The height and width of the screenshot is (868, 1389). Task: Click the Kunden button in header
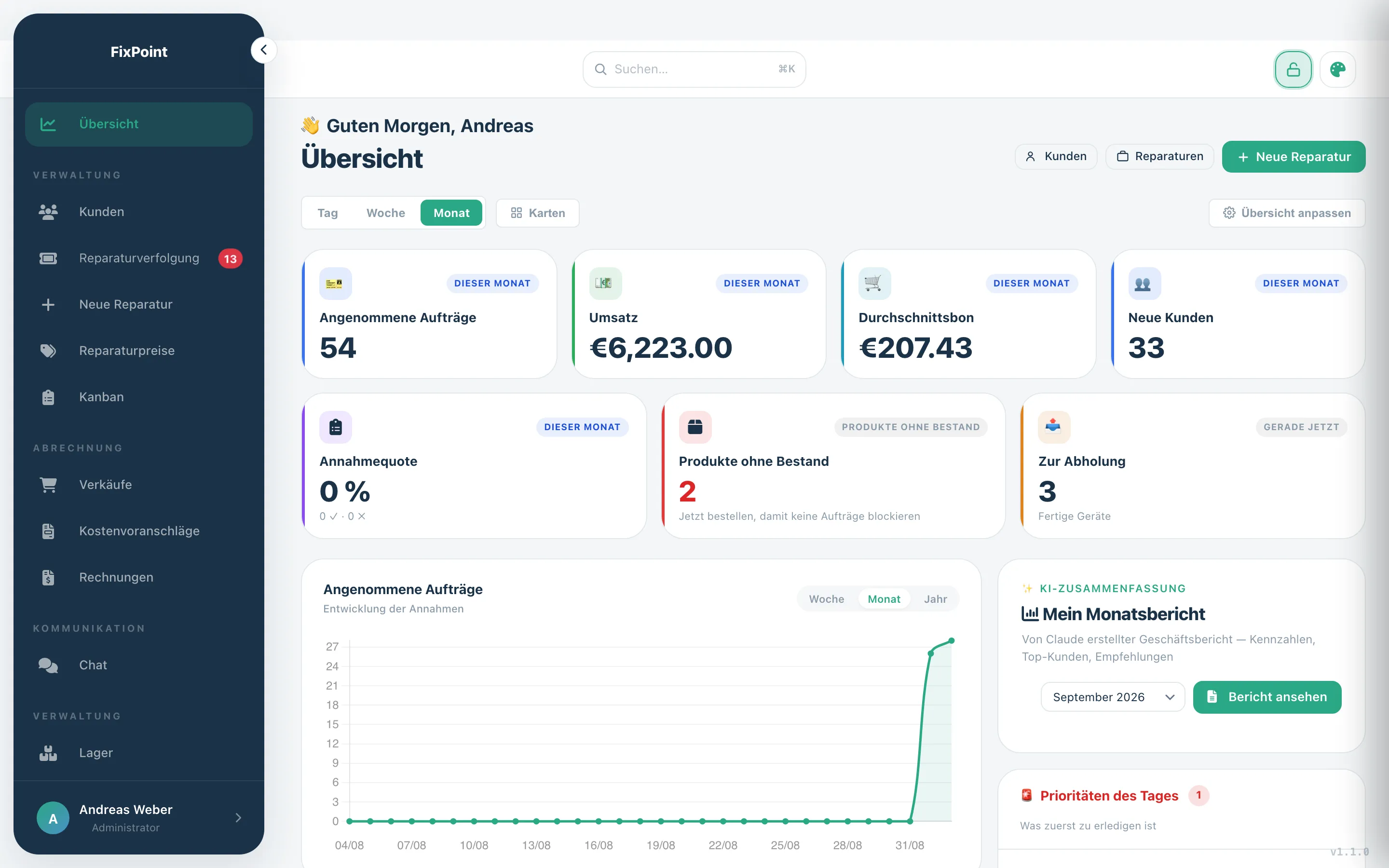(x=1056, y=157)
